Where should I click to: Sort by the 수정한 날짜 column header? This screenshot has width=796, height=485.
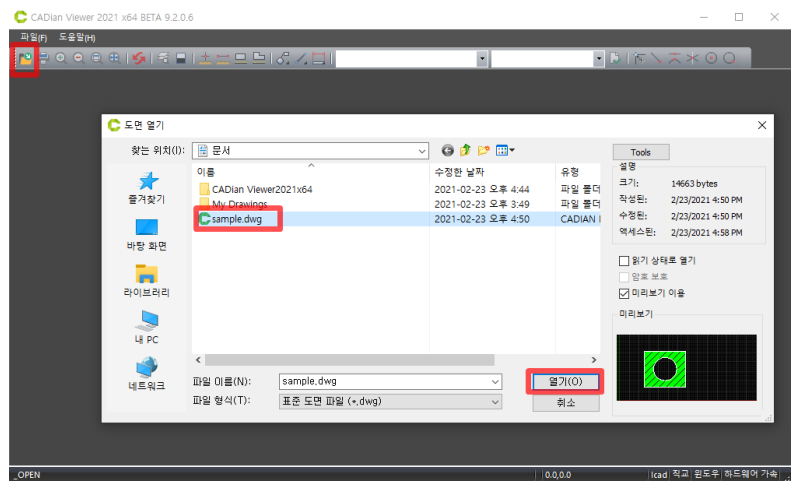(x=492, y=172)
